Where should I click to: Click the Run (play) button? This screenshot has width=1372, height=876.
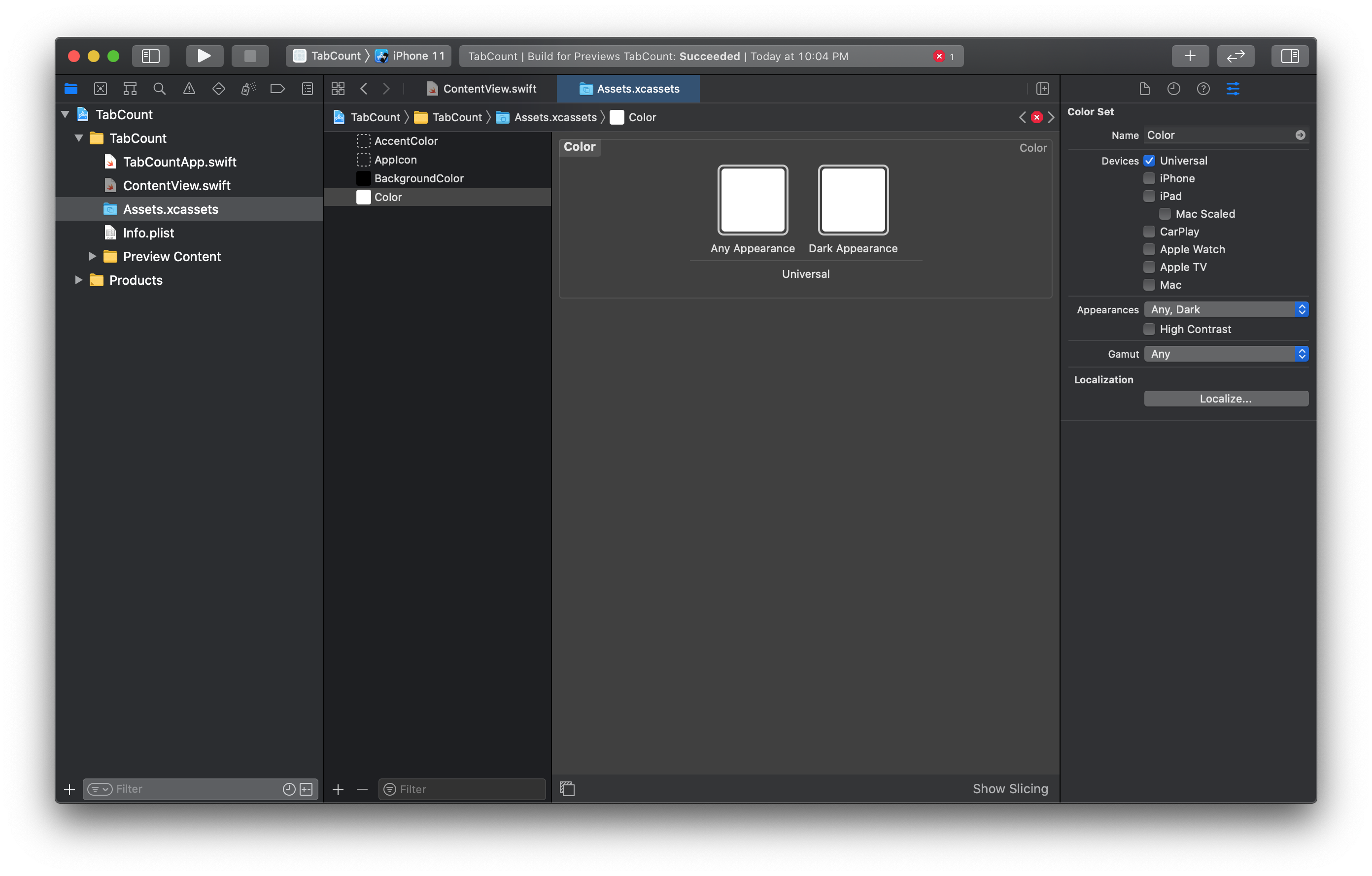[x=204, y=56]
